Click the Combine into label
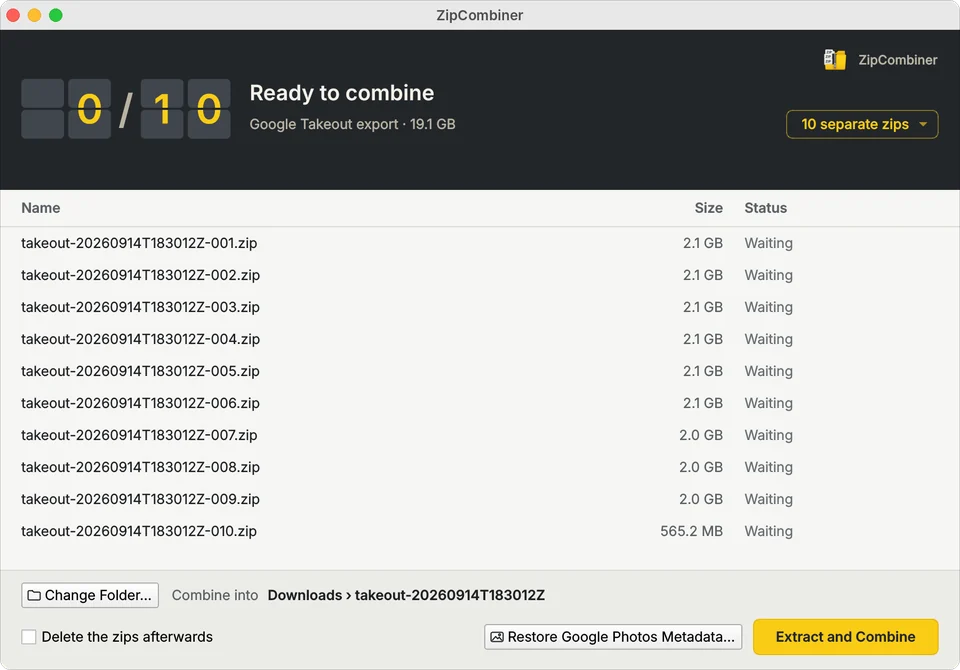960x670 pixels. coord(215,595)
